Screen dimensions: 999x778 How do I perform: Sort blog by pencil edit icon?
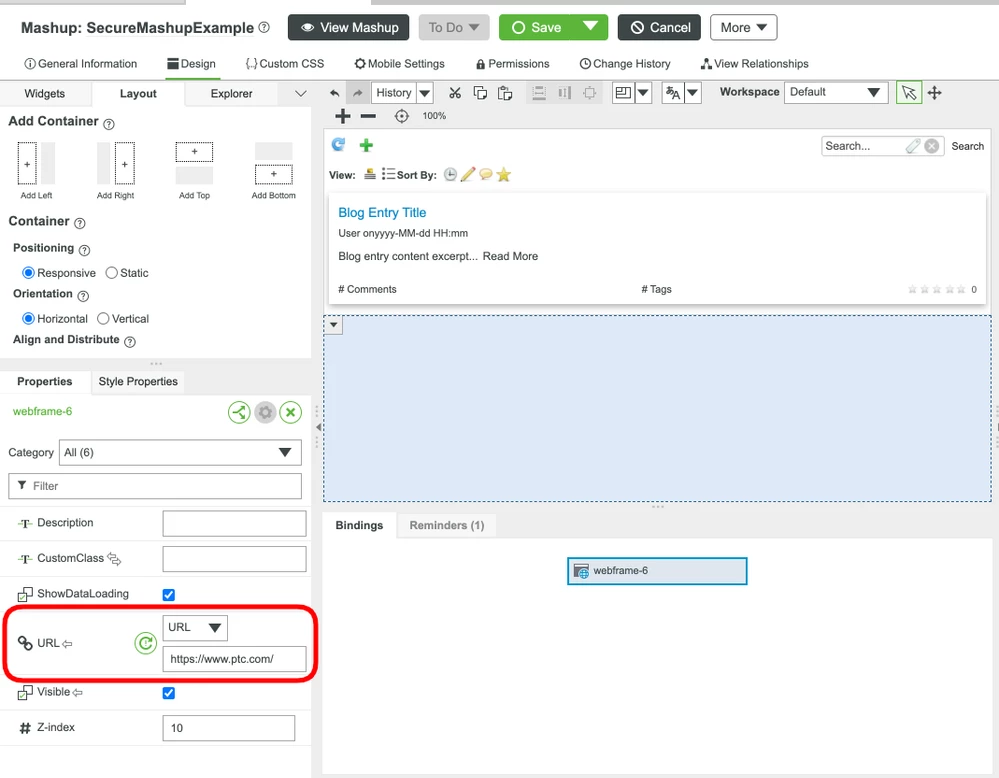[x=468, y=175]
